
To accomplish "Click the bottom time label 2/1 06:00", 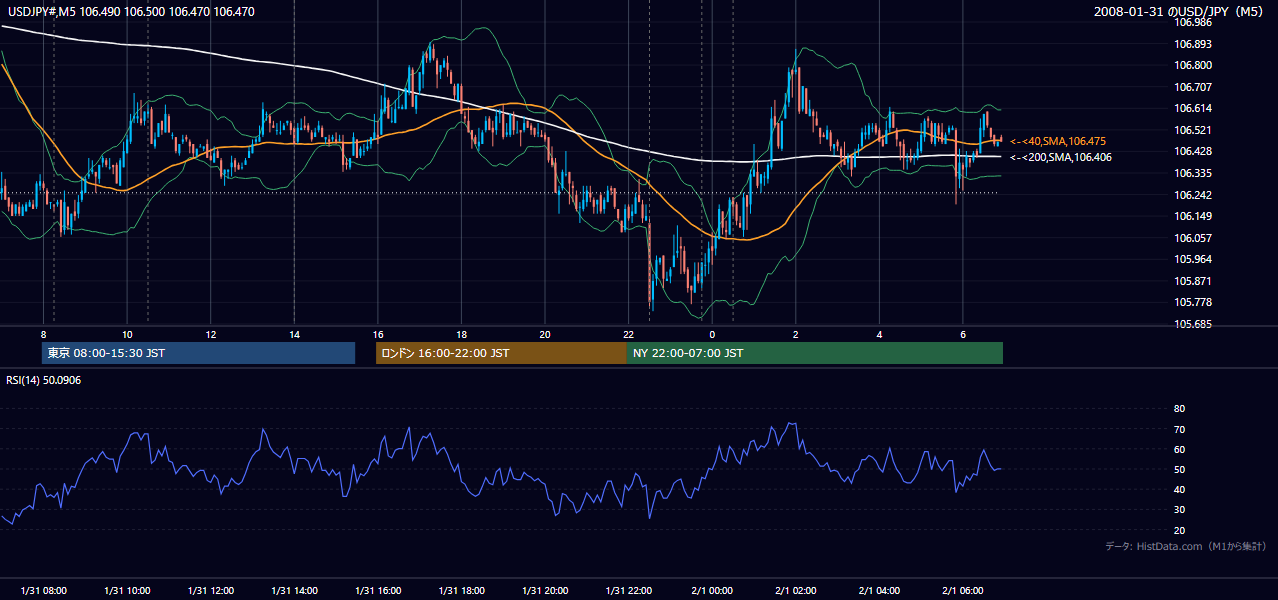I will pyautogui.click(x=962, y=590).
